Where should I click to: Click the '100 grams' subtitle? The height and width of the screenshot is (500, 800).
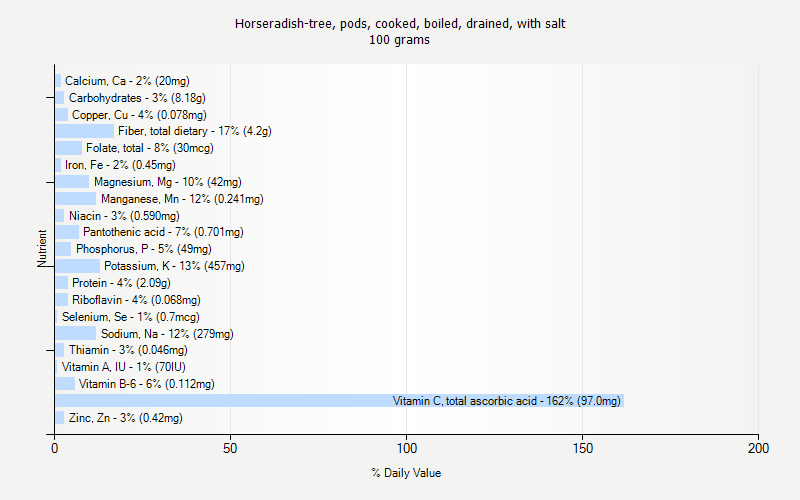[x=399, y=40]
